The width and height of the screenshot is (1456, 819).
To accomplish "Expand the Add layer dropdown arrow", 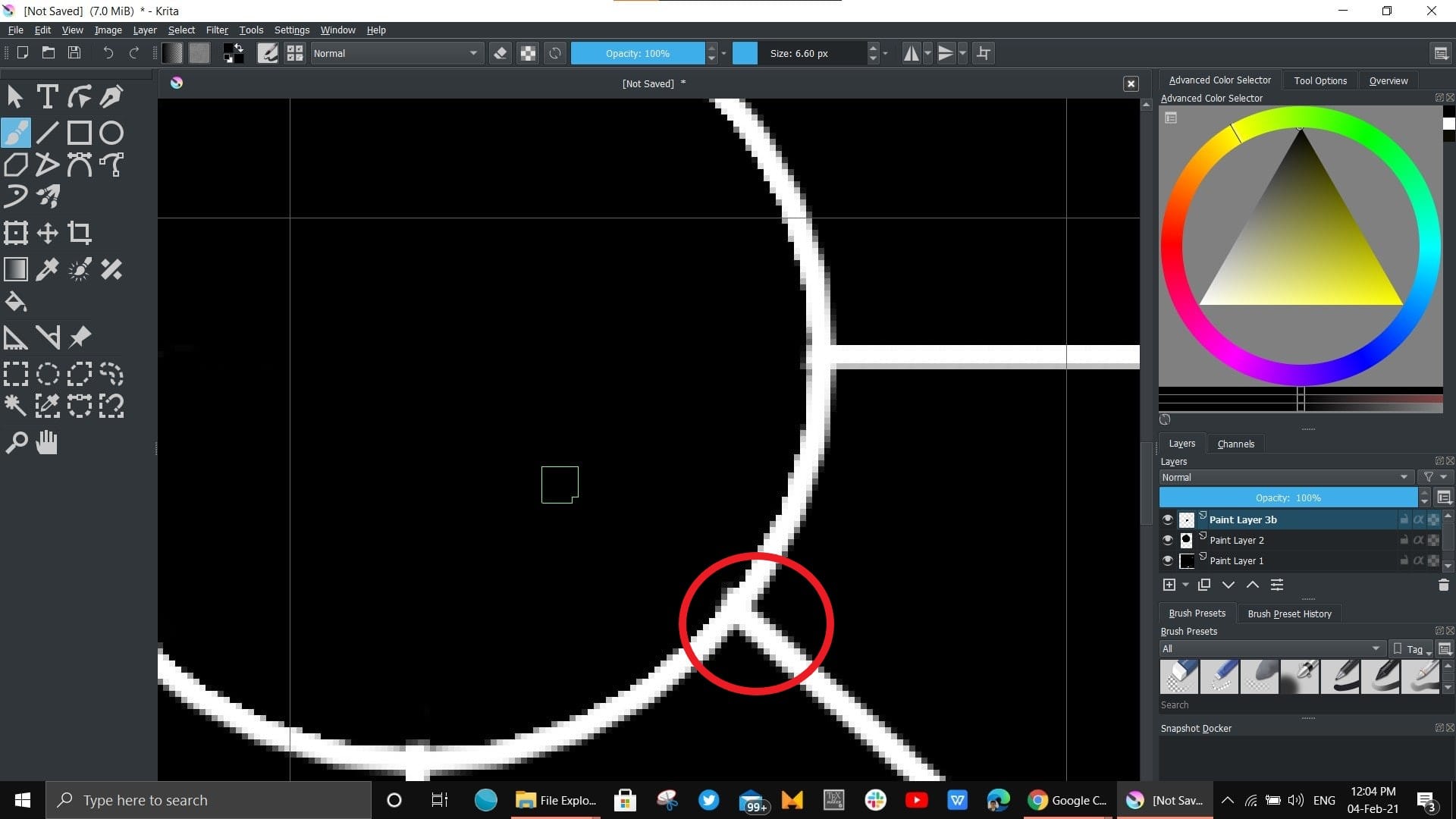I will click(1185, 585).
